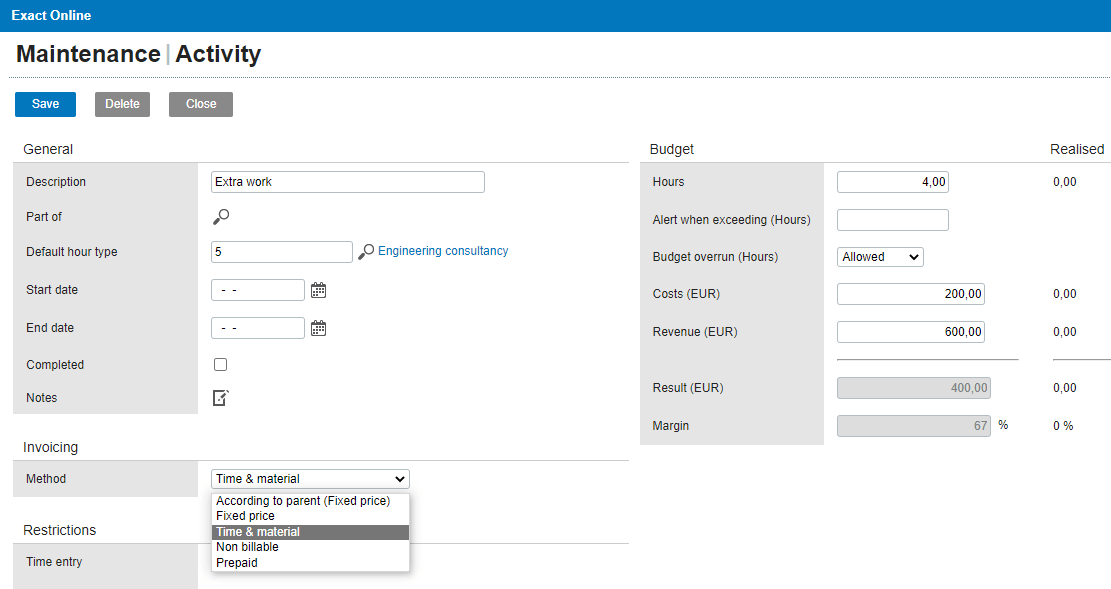Choose the Fixed price option
1111x589 pixels.
(x=310, y=516)
